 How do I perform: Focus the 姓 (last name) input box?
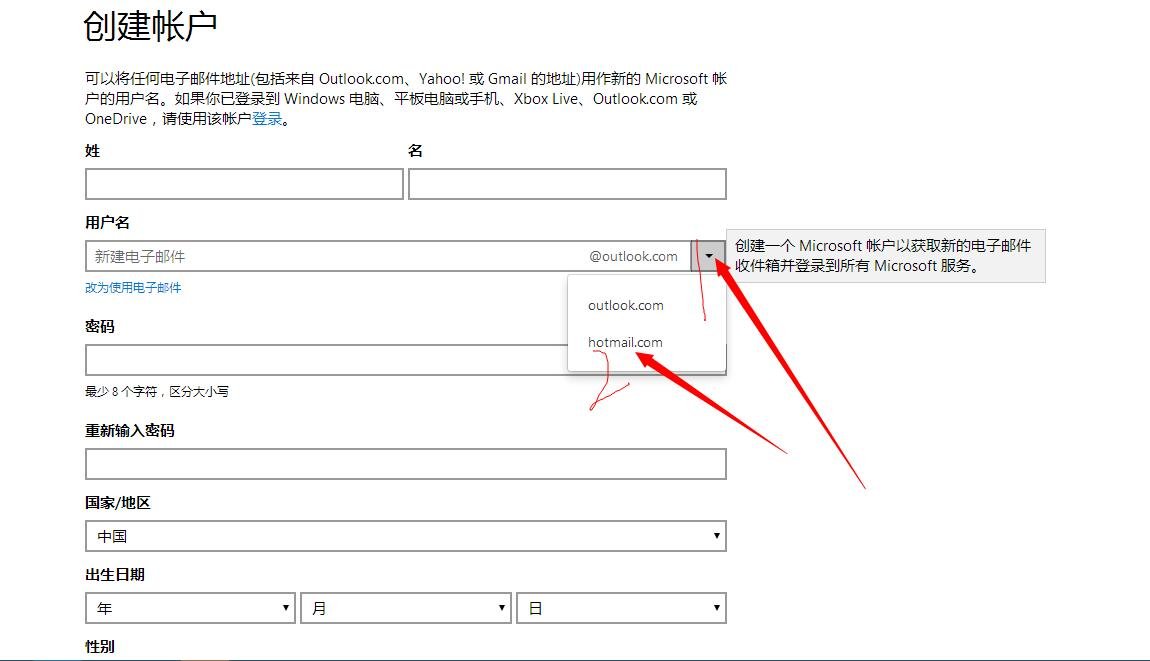(244, 184)
